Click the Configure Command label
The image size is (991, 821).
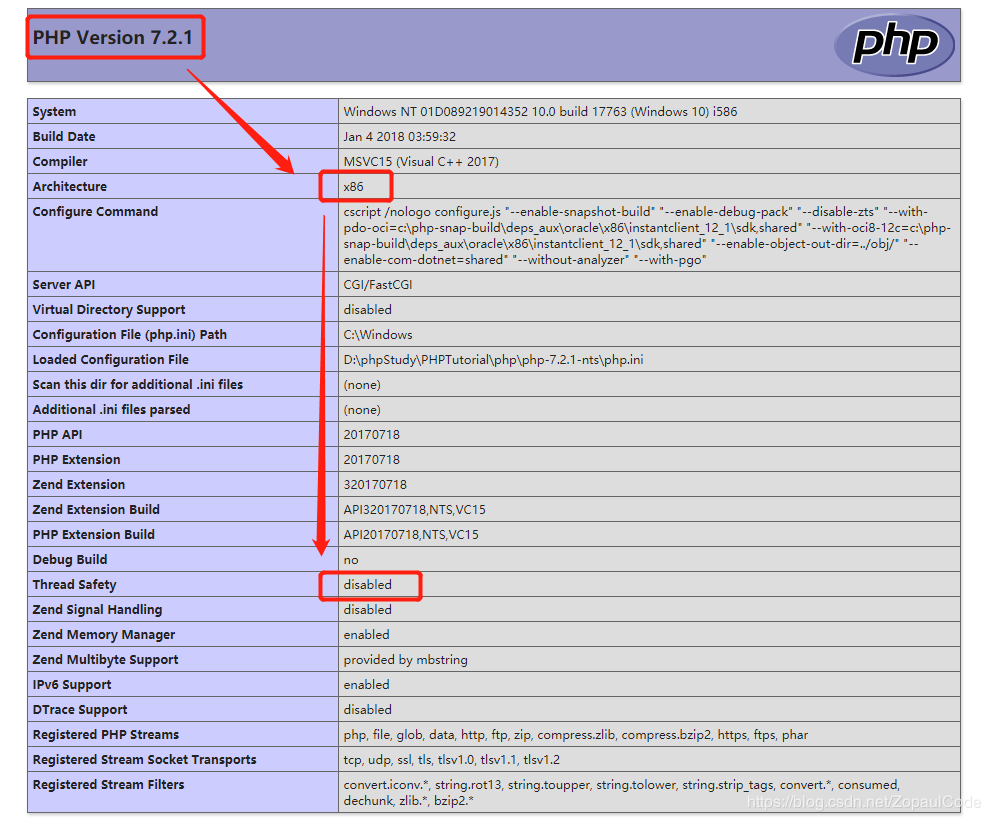pos(95,212)
